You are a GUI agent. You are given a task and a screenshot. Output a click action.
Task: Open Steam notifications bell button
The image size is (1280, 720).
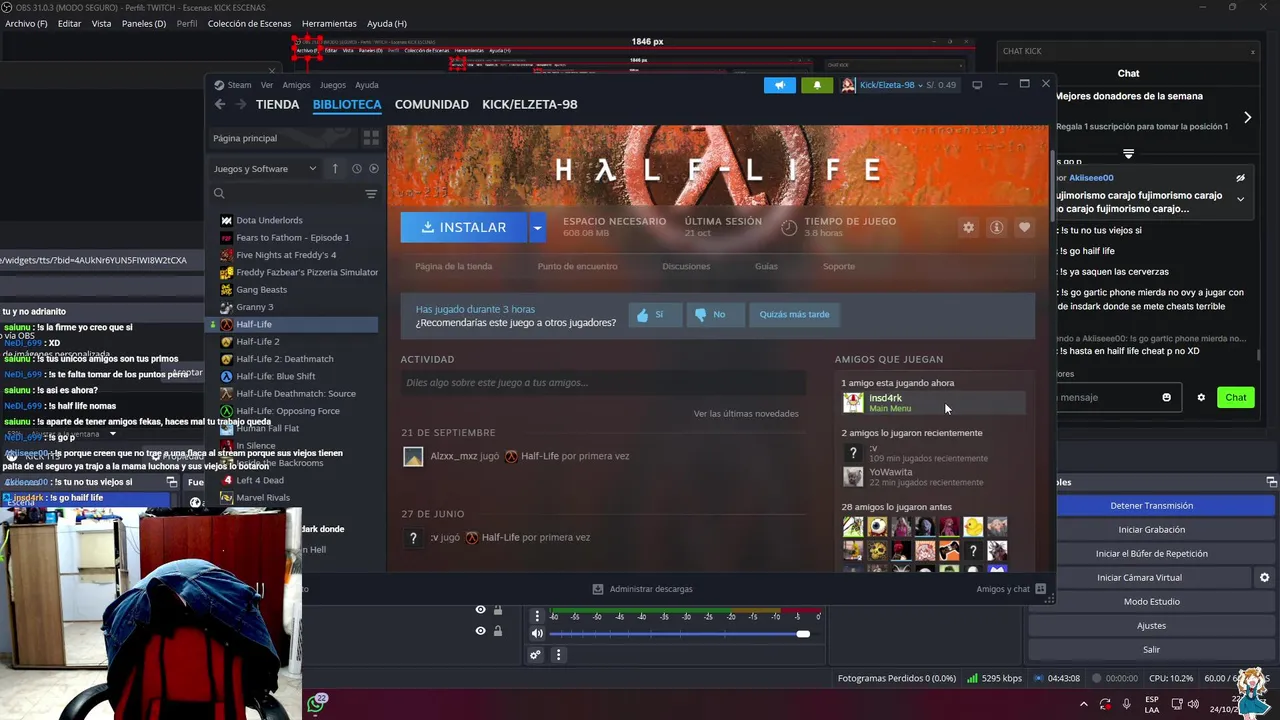(817, 85)
